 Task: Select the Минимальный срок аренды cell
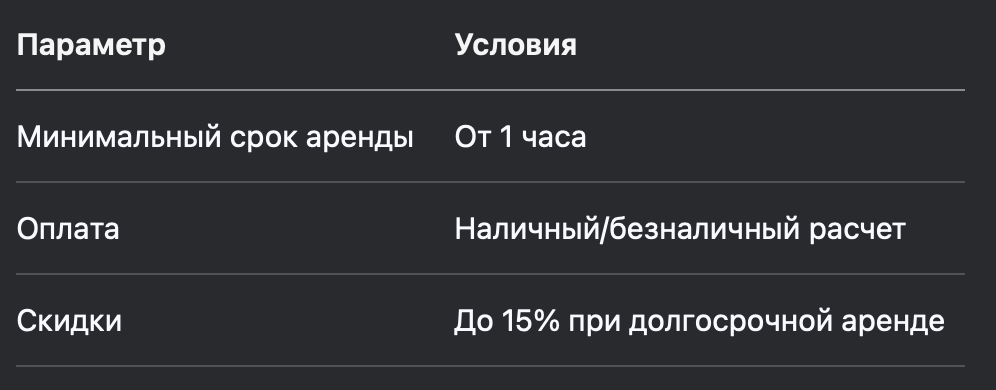point(215,137)
